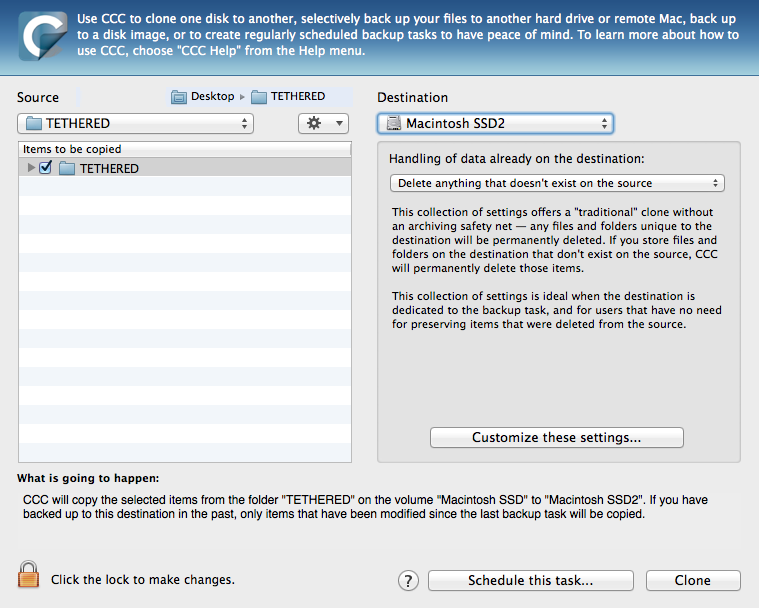Expand the TETHERED folder disclosure triangle
This screenshot has width=759, height=608.
coord(31,168)
